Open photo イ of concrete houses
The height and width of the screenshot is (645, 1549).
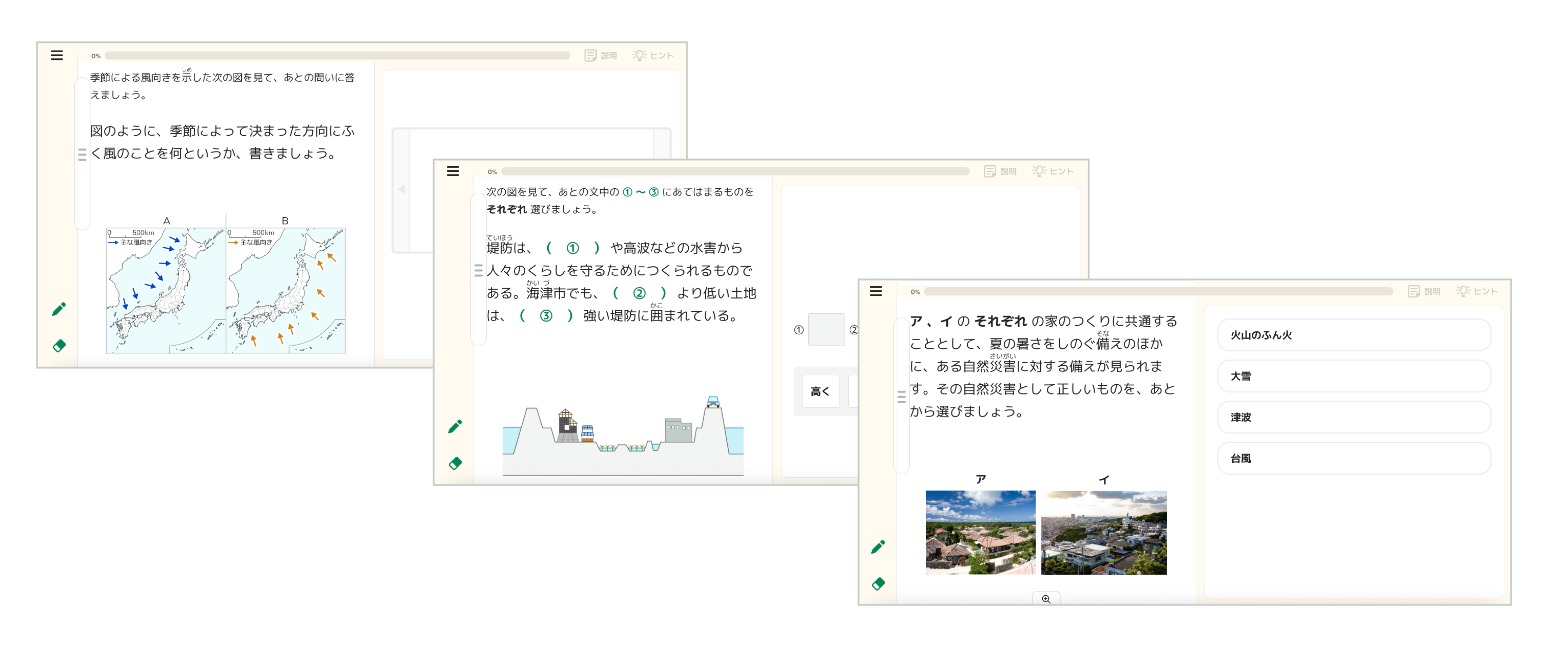pyautogui.click(x=1104, y=532)
